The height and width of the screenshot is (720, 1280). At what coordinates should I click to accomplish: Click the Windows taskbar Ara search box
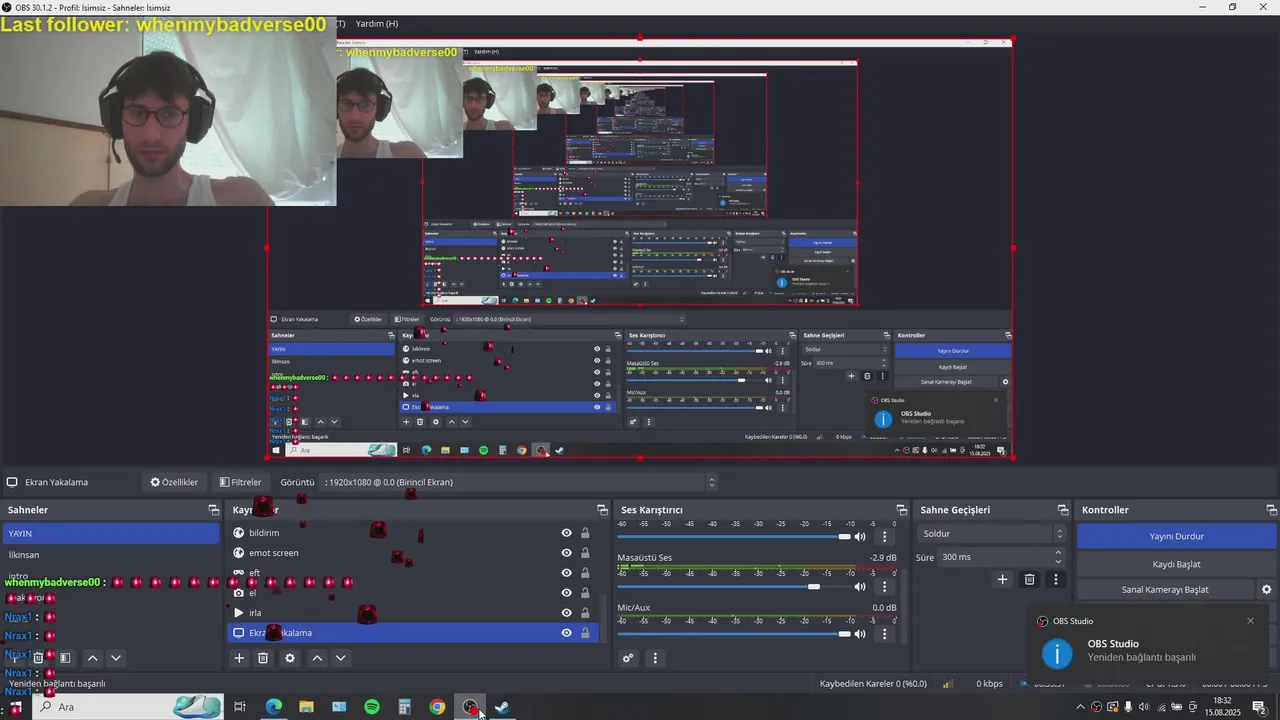point(130,707)
